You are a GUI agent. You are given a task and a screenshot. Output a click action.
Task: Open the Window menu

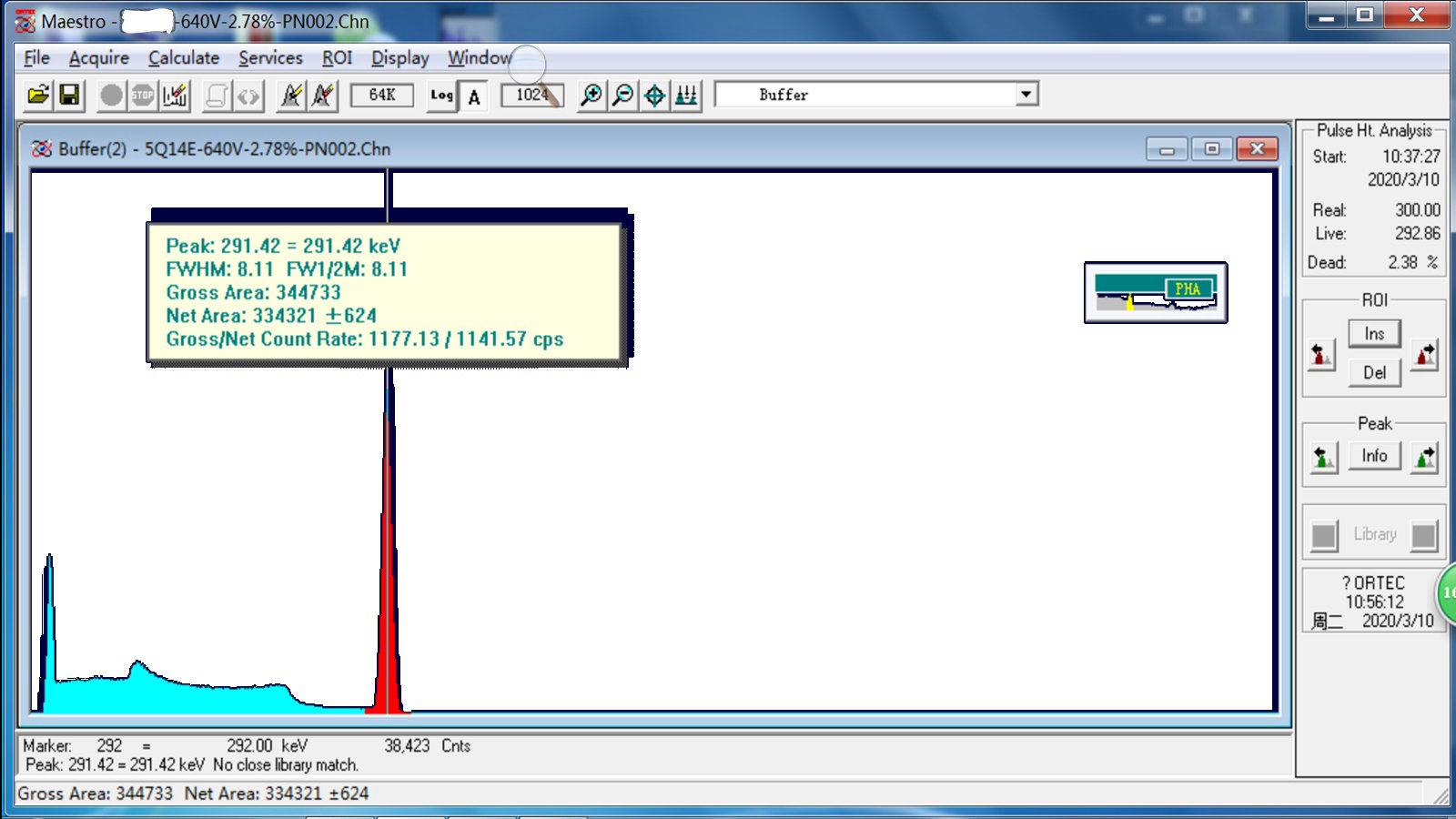[480, 57]
